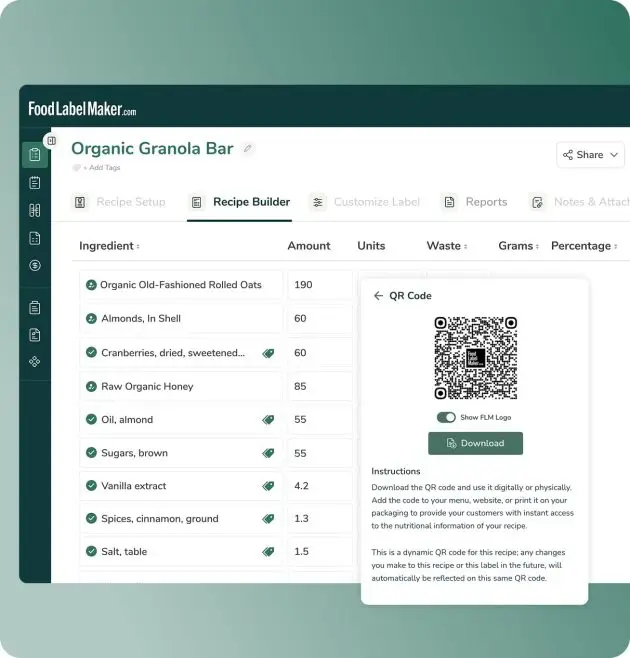Viewport: 630px width, 658px height.
Task: Click the checkmark icon beside Vanilla extract
Action: pos(91,486)
